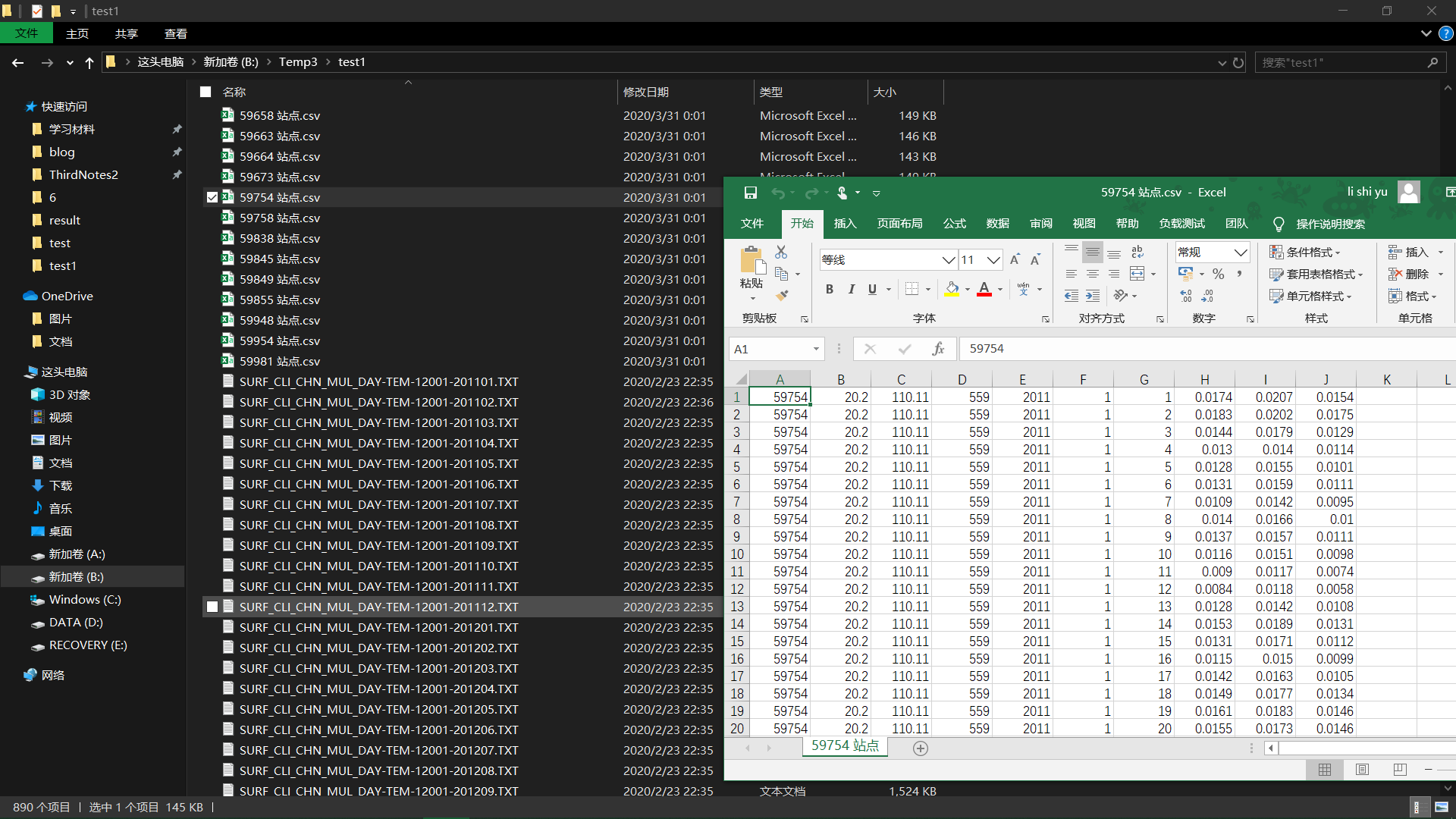
Task: Open the Name Box dropdown for A1
Action: click(x=816, y=349)
